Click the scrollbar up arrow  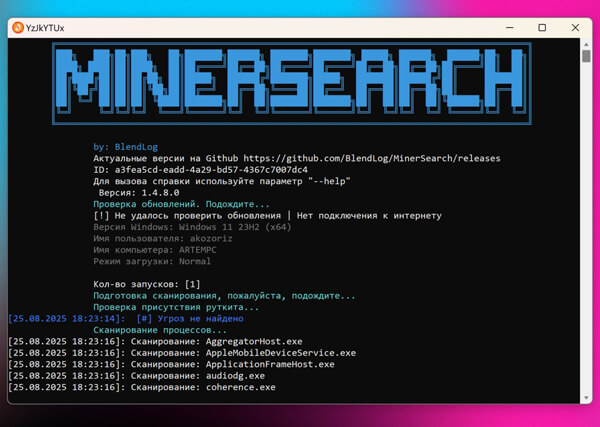(586, 44)
